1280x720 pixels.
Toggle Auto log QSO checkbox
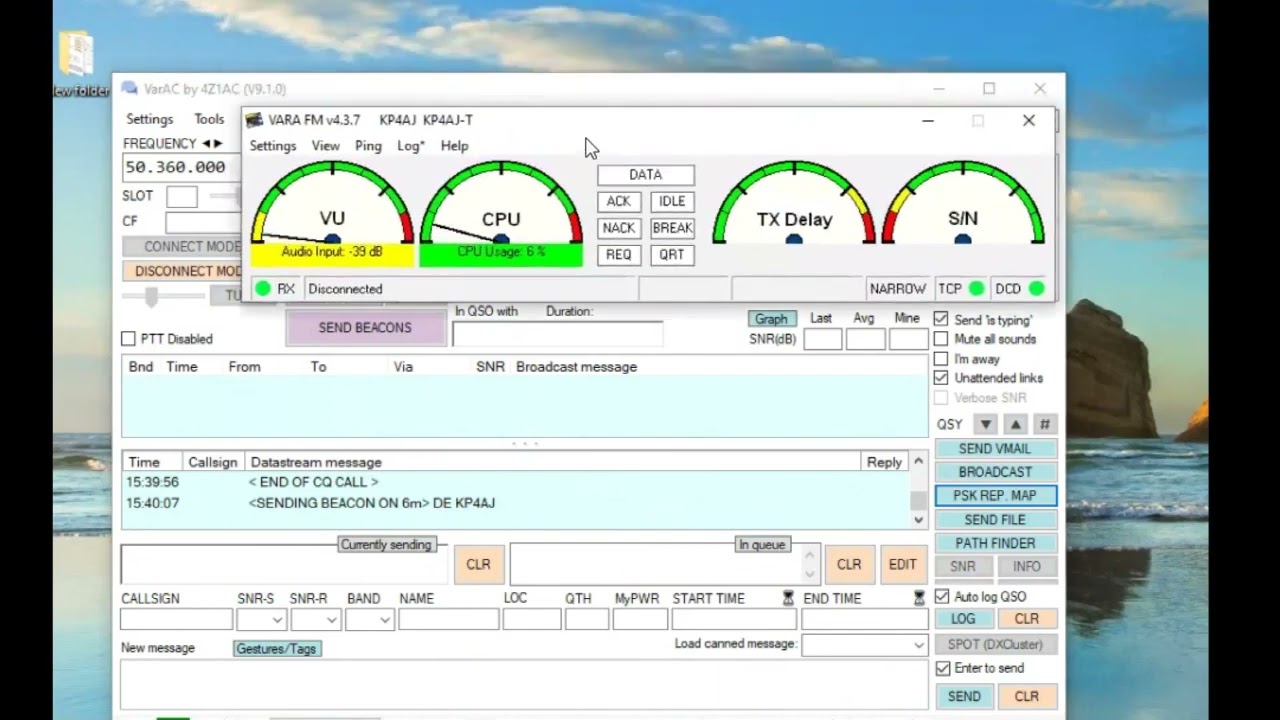(x=942, y=596)
